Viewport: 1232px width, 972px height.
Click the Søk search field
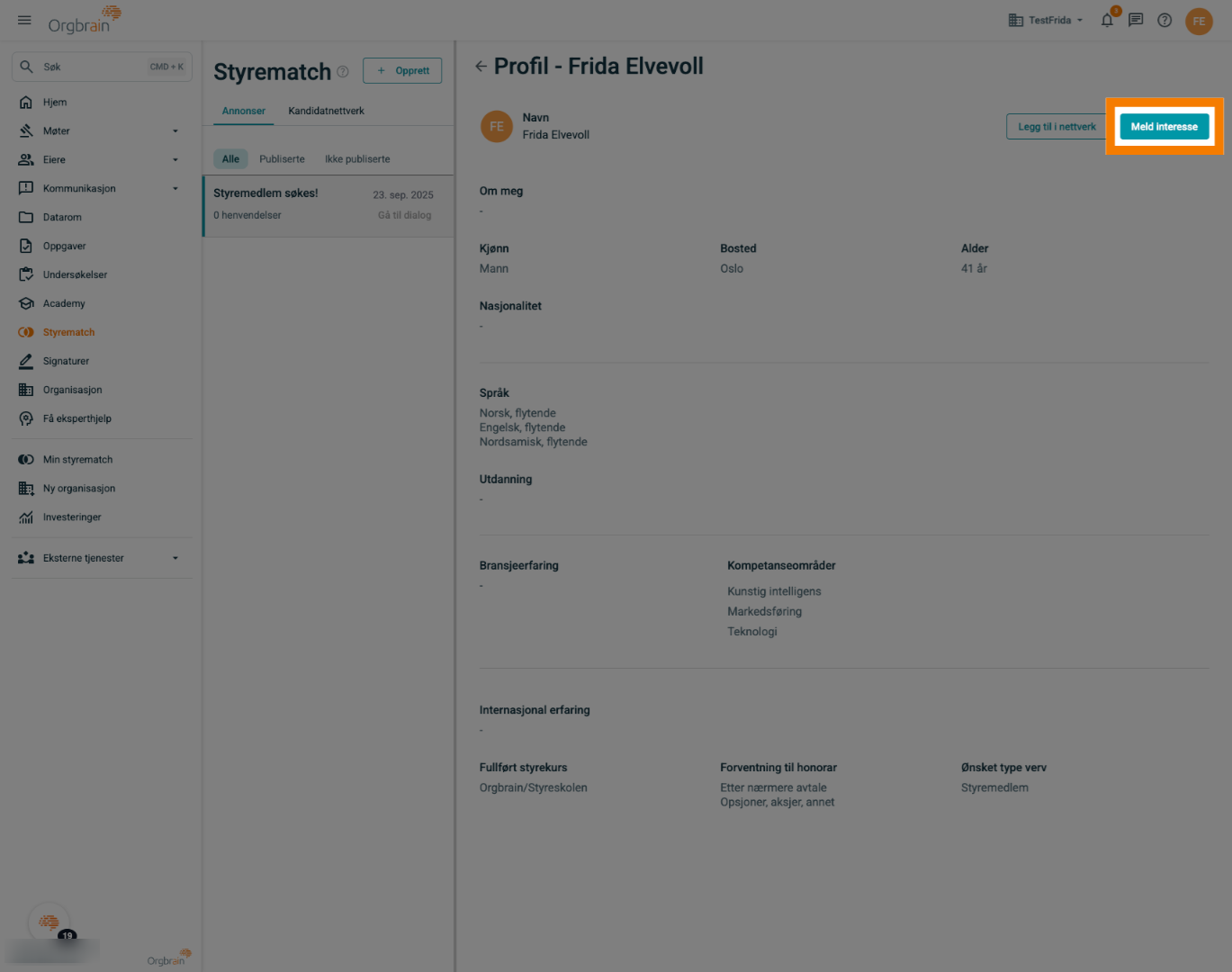102,67
